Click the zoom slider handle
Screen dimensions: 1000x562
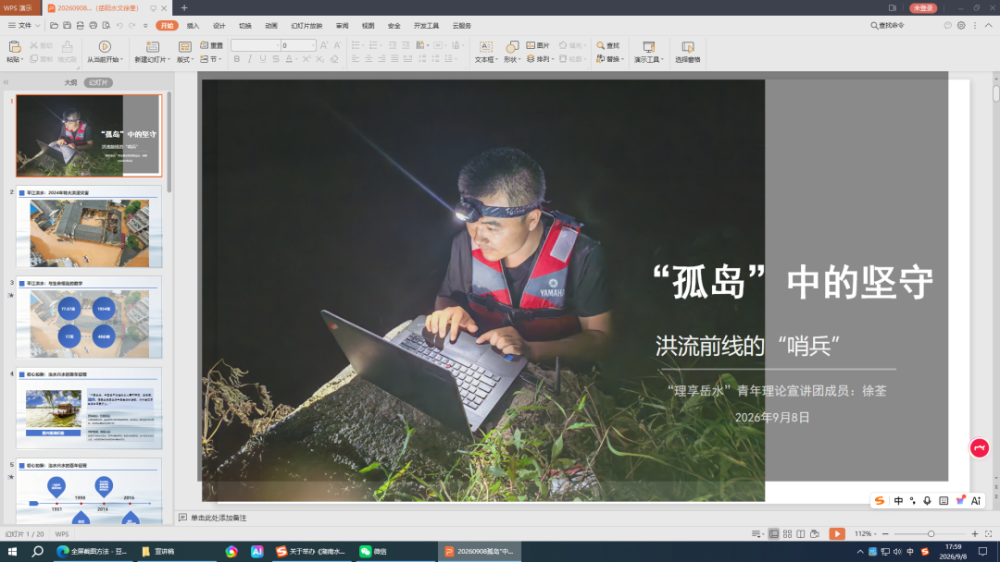(931, 534)
